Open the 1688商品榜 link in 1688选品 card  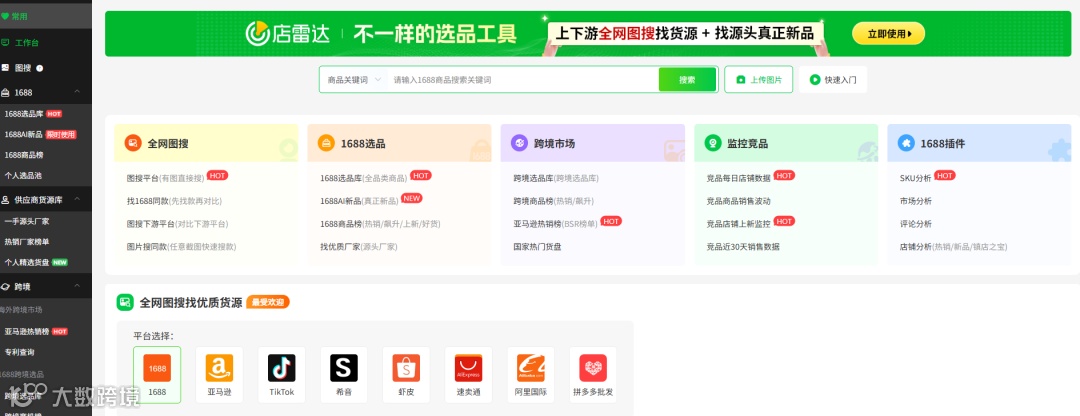[x=380, y=224]
